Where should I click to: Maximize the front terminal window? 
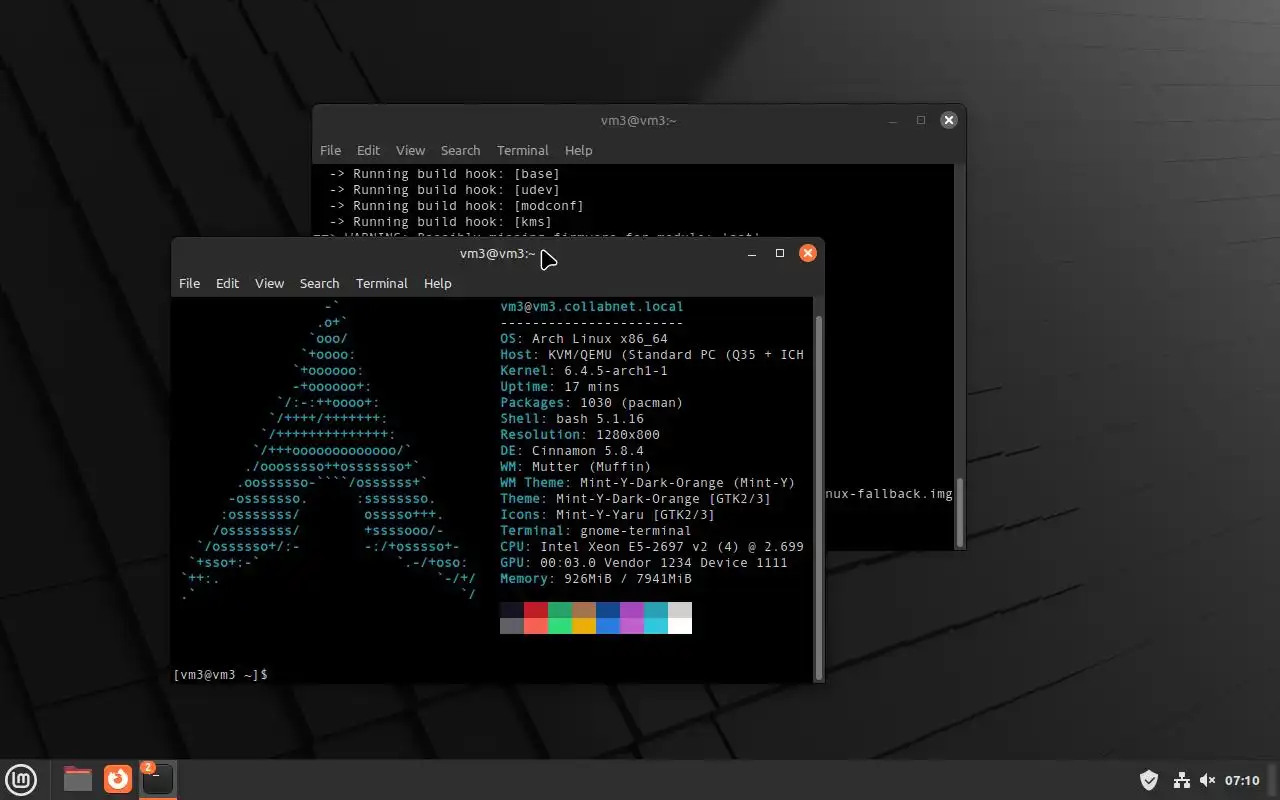780,254
